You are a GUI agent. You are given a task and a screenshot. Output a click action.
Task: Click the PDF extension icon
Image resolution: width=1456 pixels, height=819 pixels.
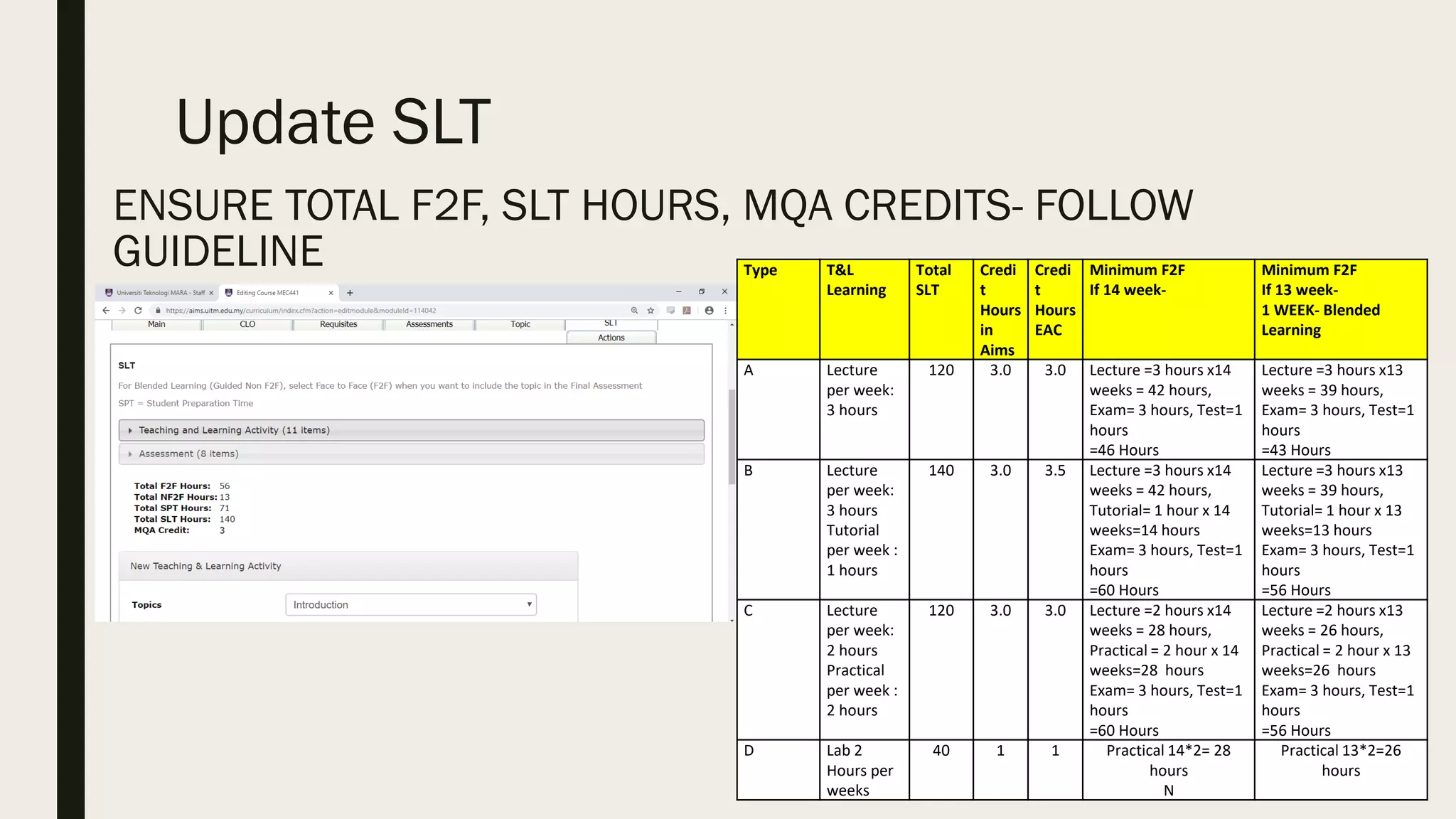click(687, 311)
